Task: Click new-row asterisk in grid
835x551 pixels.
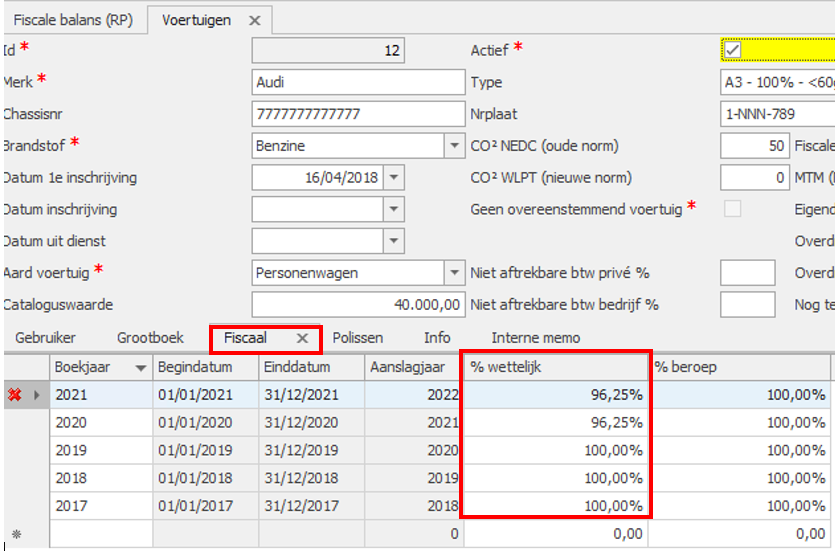Action: 14,535
